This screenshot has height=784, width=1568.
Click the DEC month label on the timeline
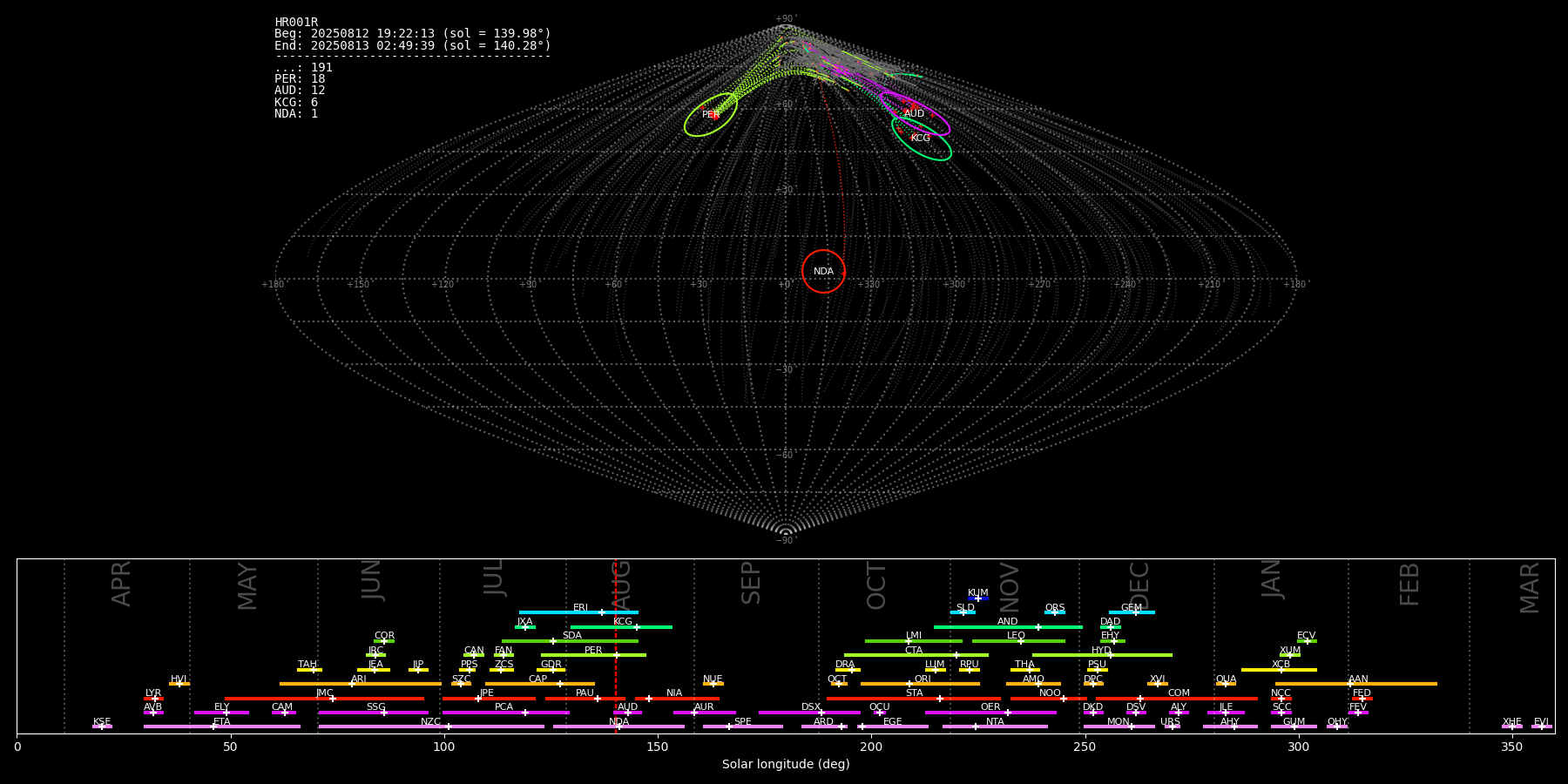point(1139,585)
